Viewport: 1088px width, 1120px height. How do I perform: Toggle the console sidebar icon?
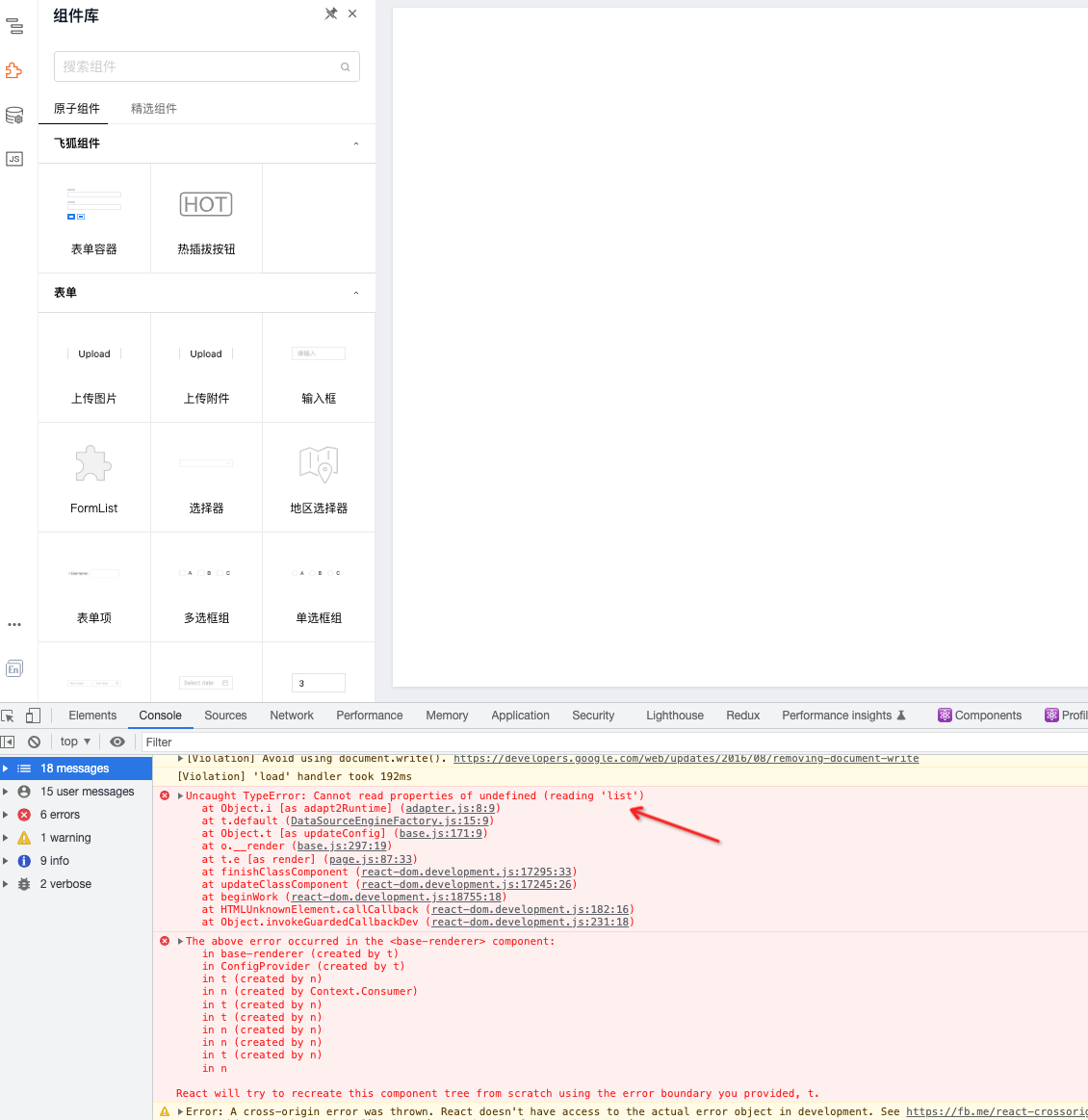click(8, 742)
